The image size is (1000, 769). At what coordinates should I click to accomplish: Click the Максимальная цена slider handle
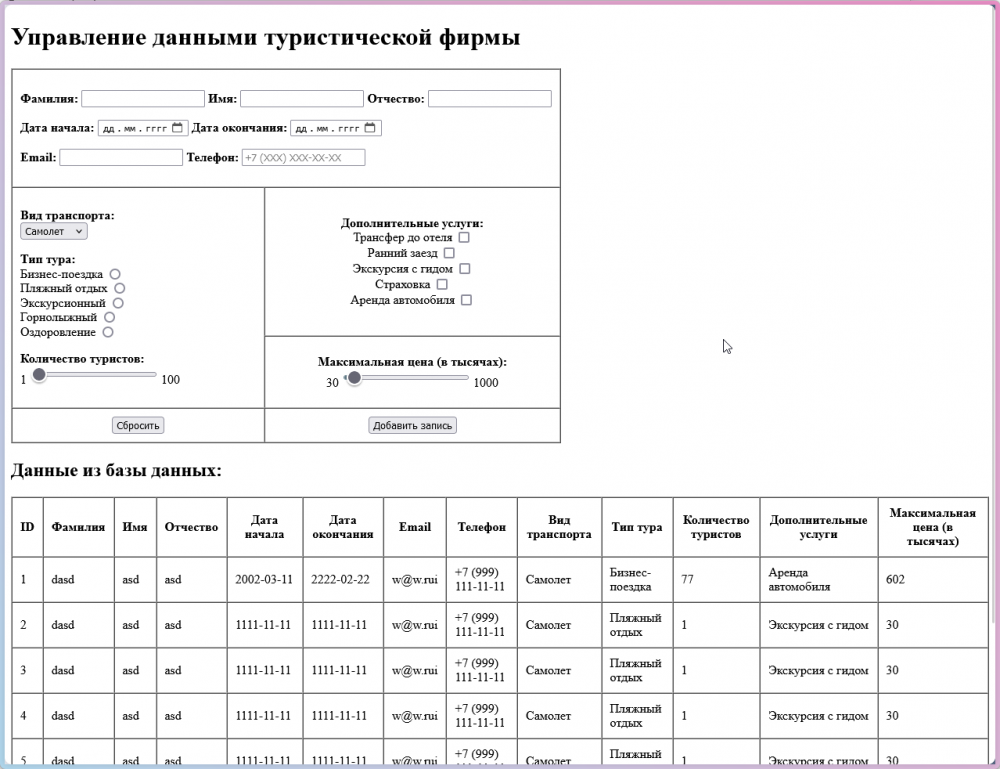click(x=354, y=378)
